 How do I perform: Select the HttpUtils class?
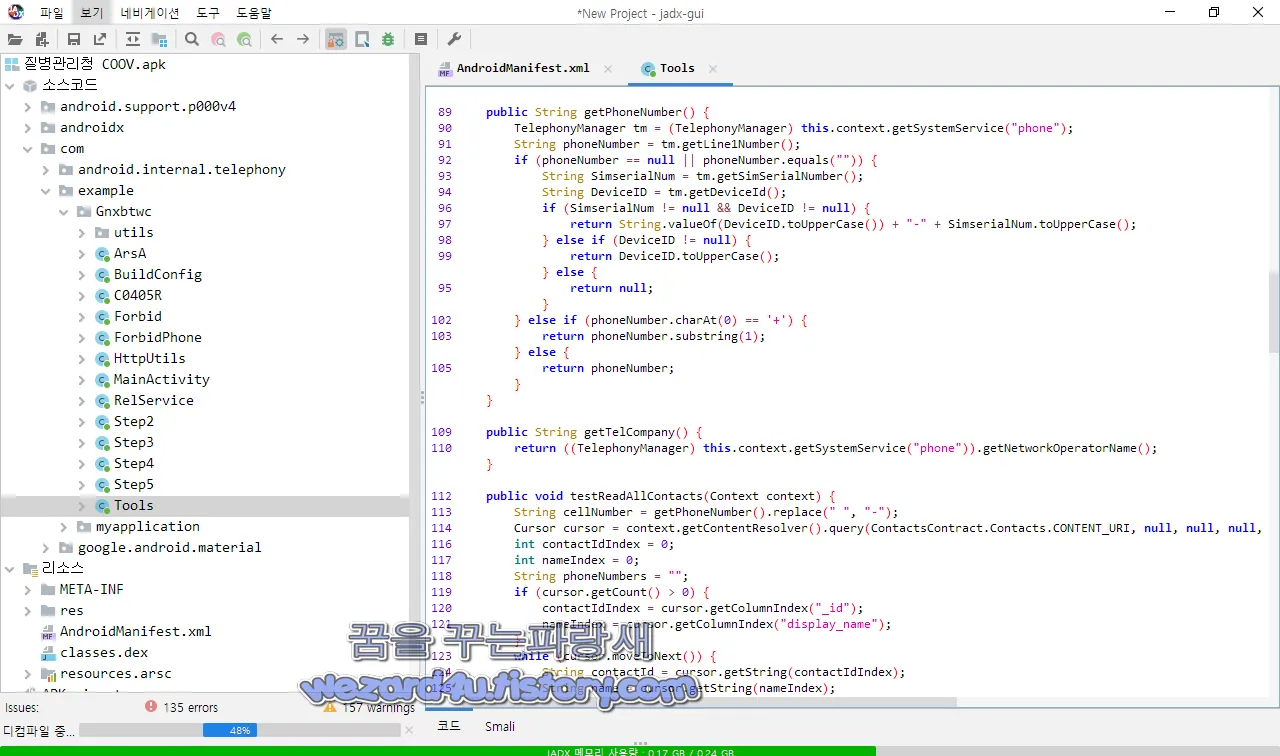149,358
